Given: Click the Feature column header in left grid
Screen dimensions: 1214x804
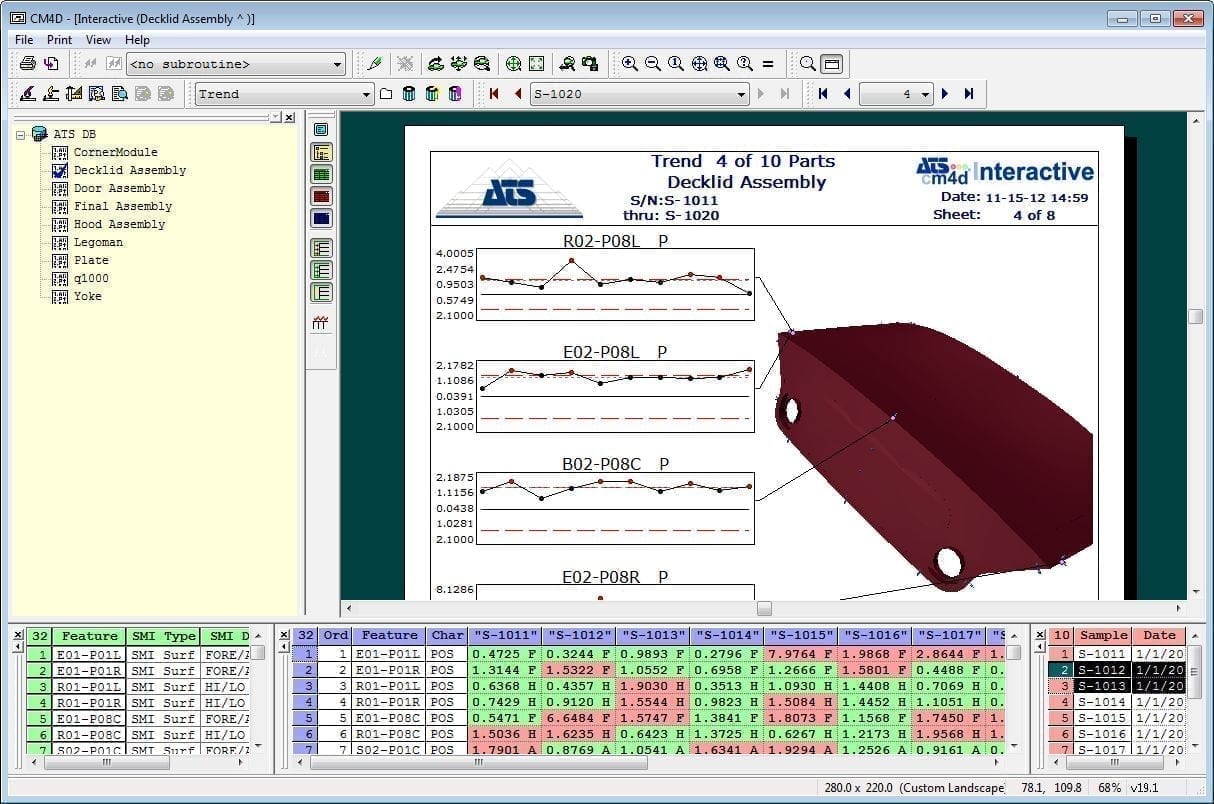Looking at the screenshot, I should point(89,636).
